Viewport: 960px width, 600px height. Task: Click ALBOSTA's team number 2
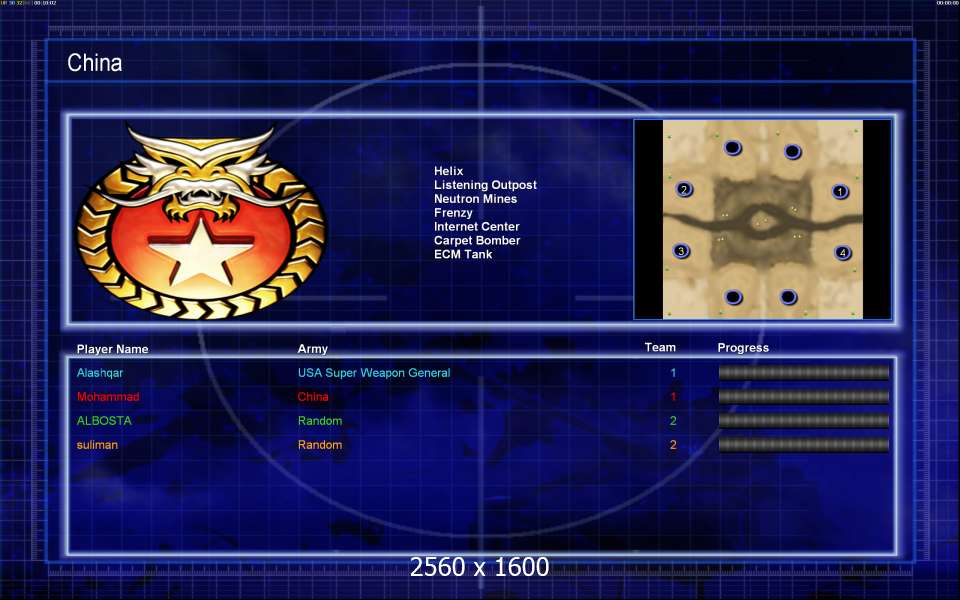tap(673, 421)
